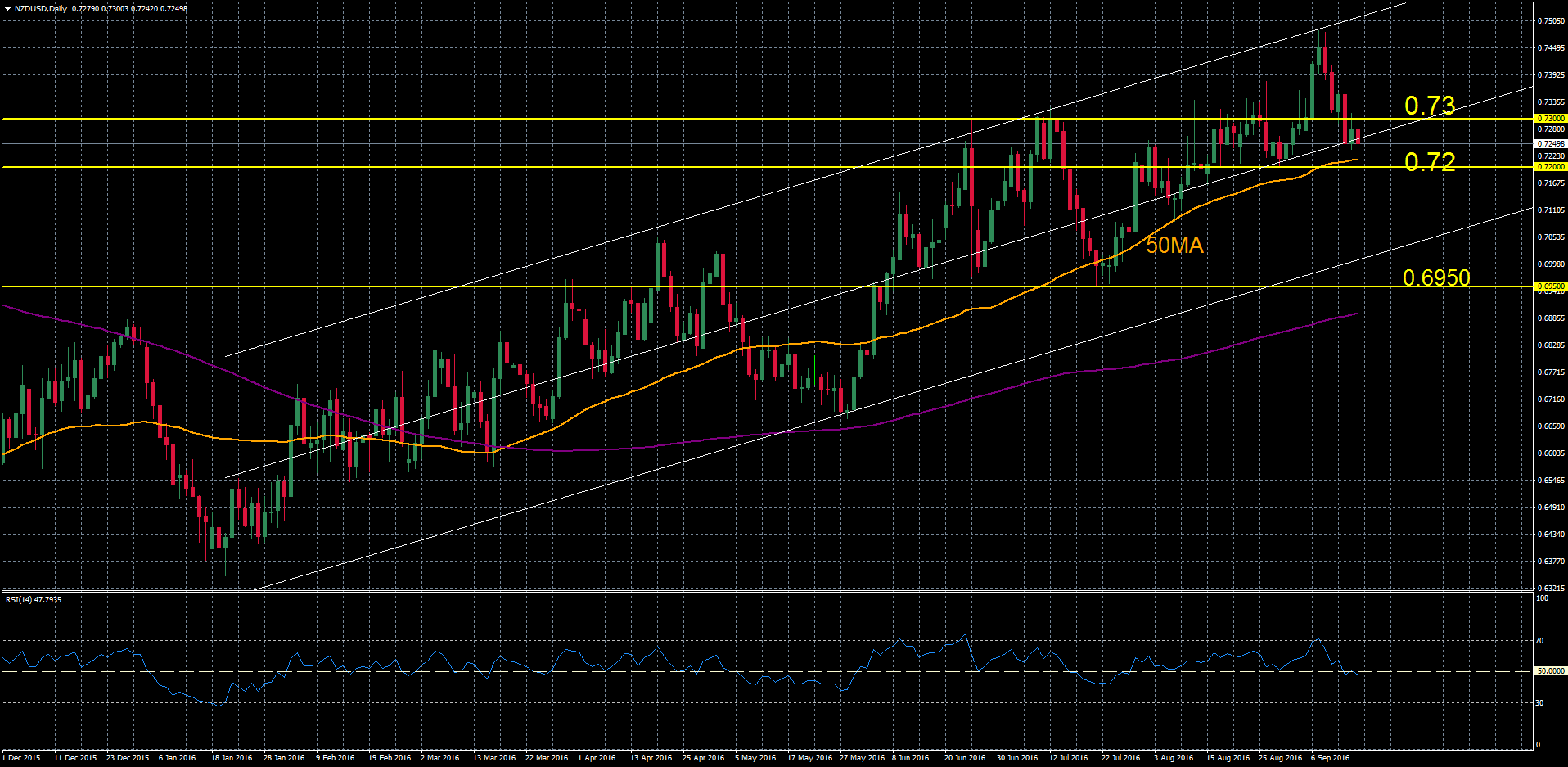Image resolution: width=1568 pixels, height=767 pixels.
Task: Click the '12 Jul 2016' date label
Action: 1068,758
